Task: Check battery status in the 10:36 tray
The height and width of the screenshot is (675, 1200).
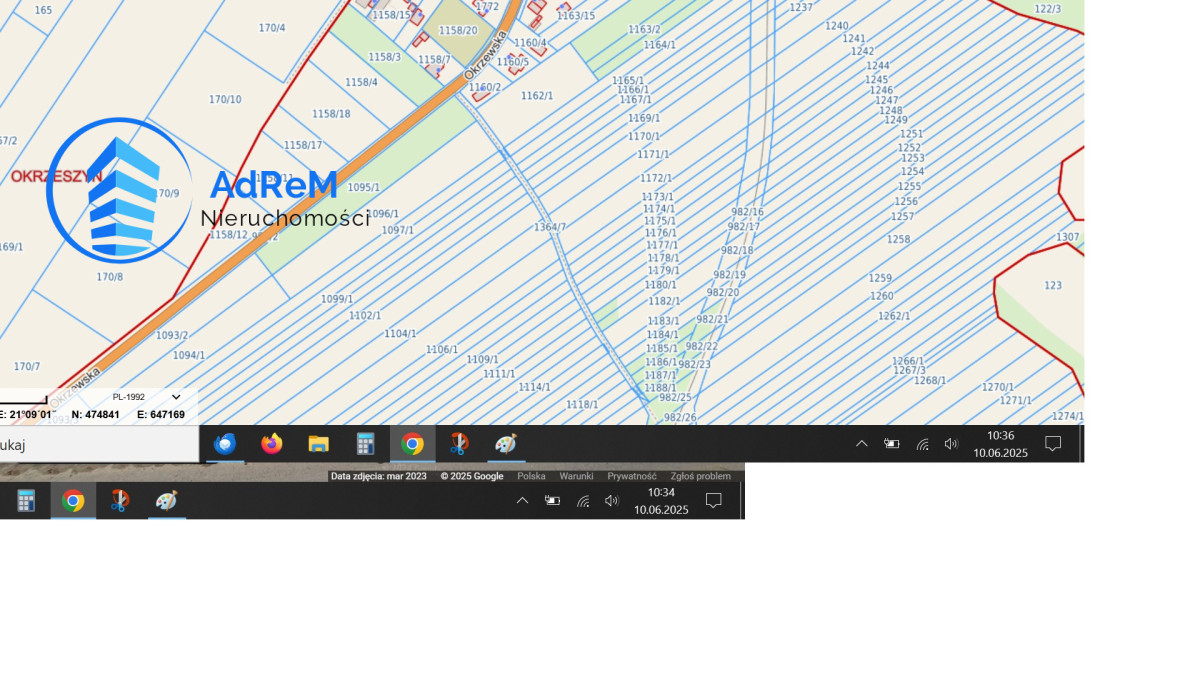Action: (x=892, y=444)
